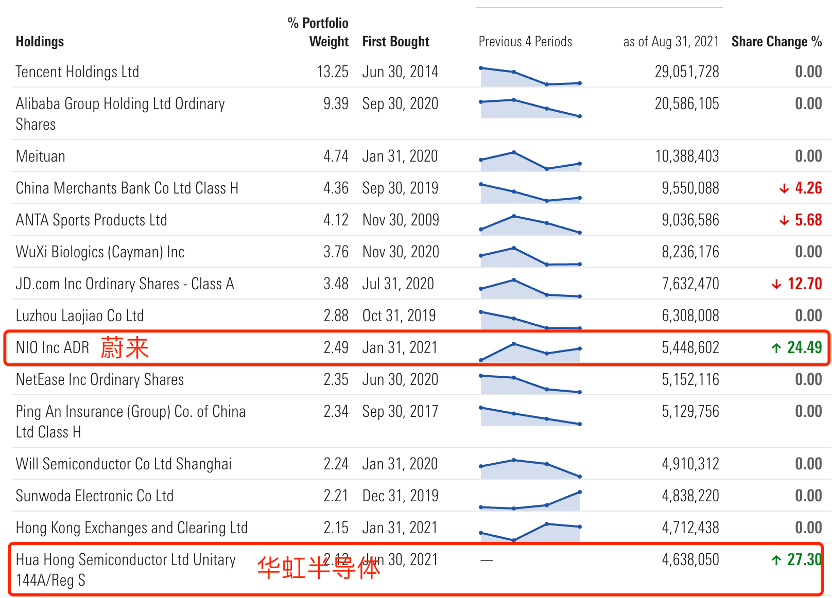Select the Dec 31, 2019 first bought date
The height and width of the screenshot is (598, 832).
(400, 496)
